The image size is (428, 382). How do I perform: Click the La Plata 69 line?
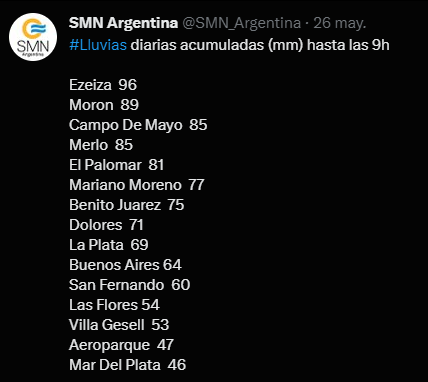pyautogui.click(x=109, y=245)
